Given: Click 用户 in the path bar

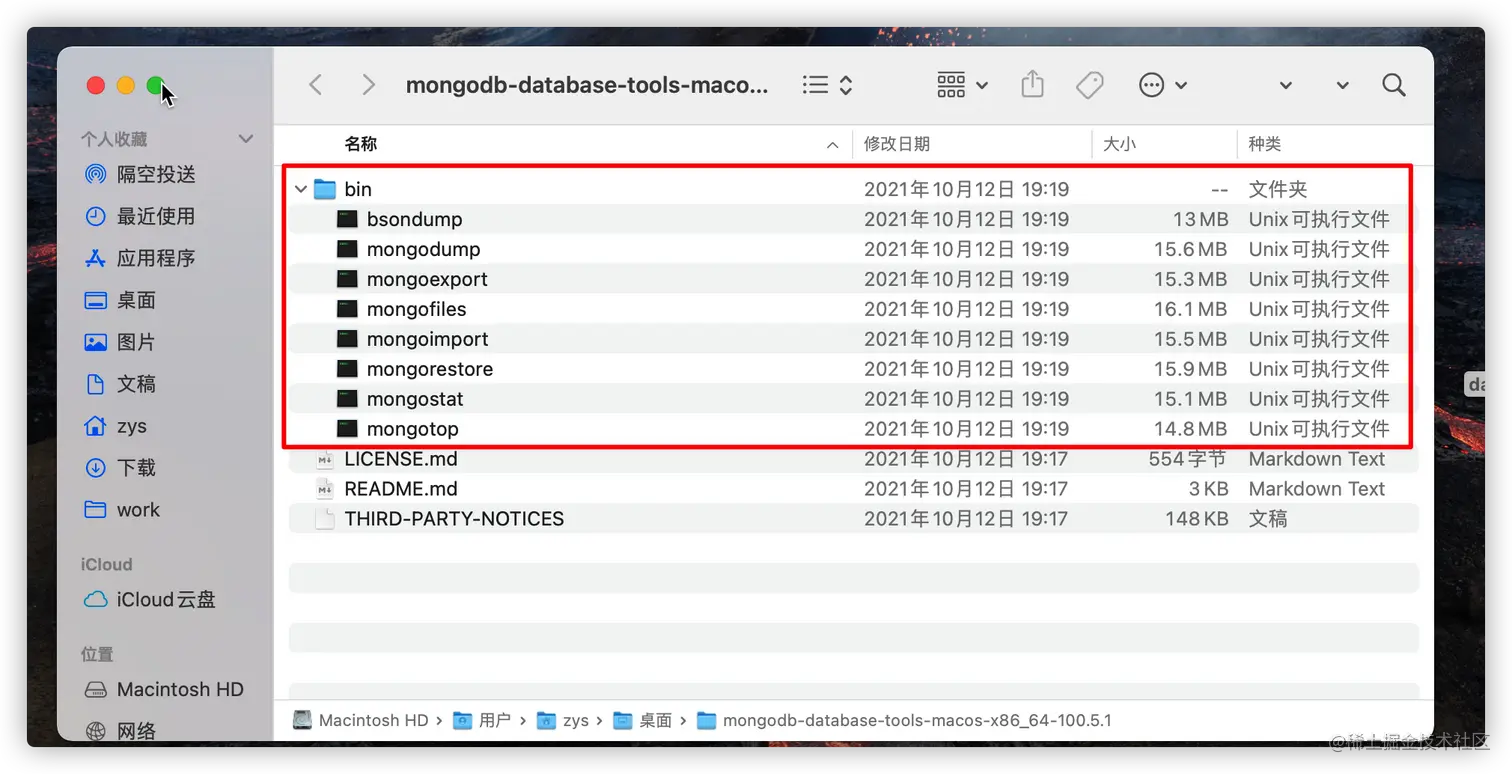Looking at the screenshot, I should tap(482, 720).
